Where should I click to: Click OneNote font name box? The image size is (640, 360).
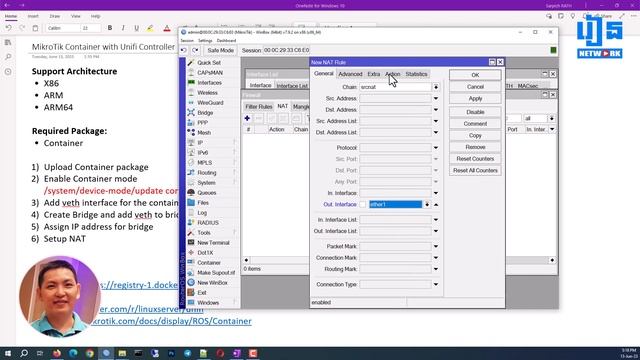[x=63, y=28]
